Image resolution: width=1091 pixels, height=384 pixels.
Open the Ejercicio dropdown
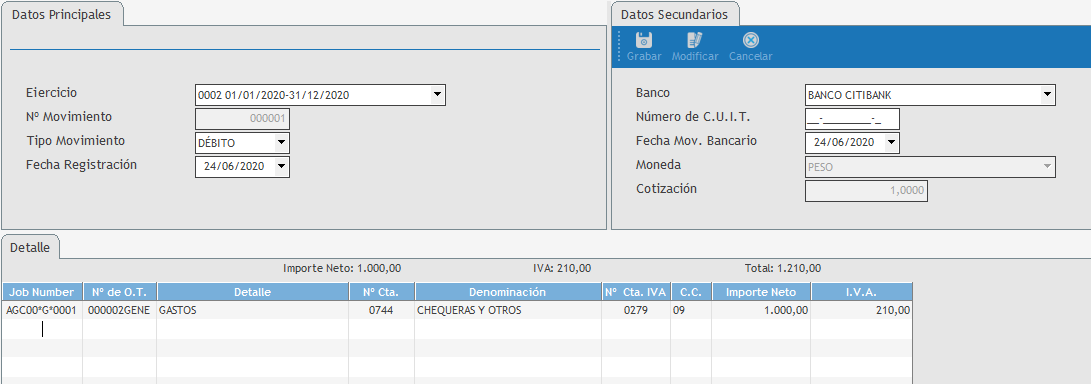437,95
